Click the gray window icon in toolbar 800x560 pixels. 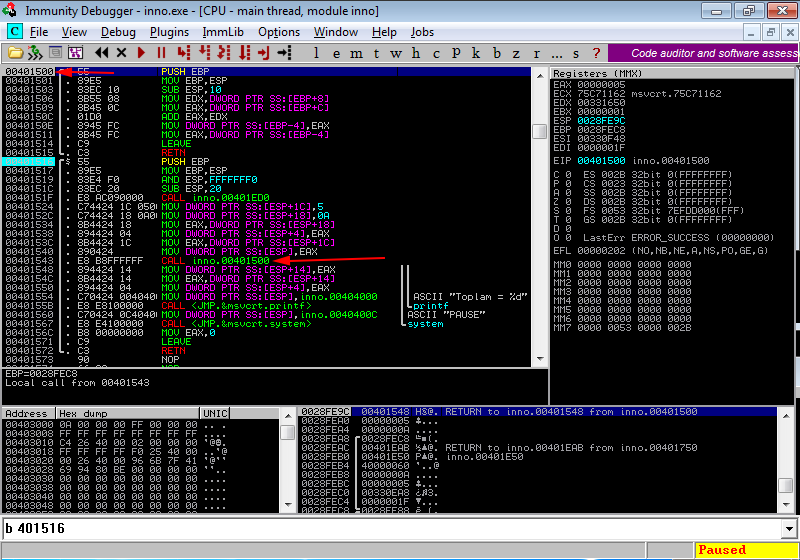tap(55, 53)
